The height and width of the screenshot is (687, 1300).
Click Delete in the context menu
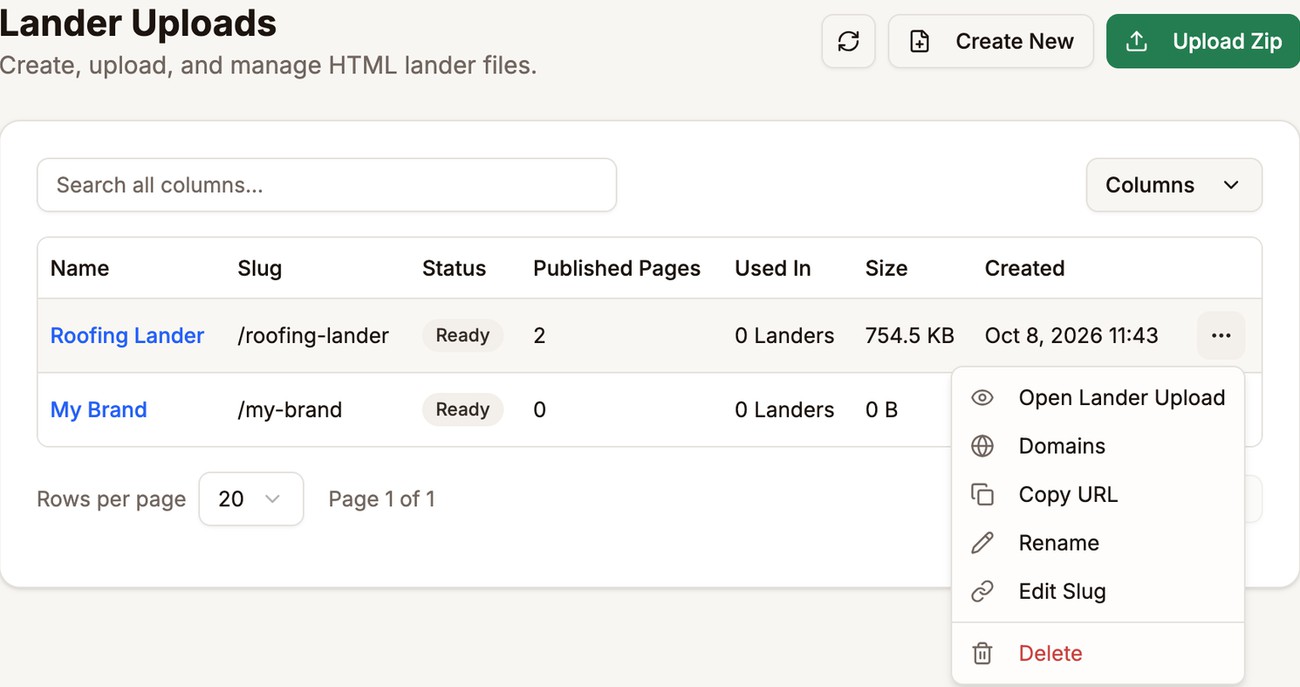pyautogui.click(x=1098, y=653)
